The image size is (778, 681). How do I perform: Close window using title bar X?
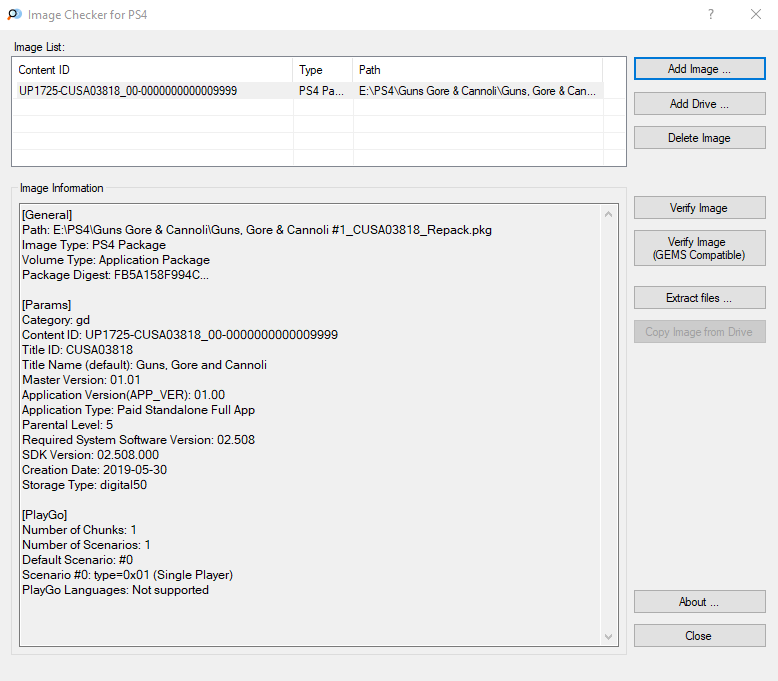pos(756,14)
